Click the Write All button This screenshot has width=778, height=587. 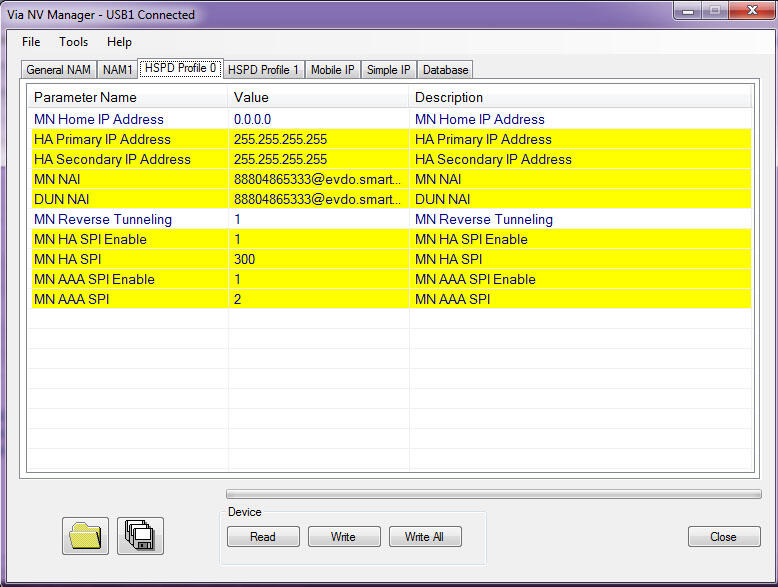(x=425, y=537)
